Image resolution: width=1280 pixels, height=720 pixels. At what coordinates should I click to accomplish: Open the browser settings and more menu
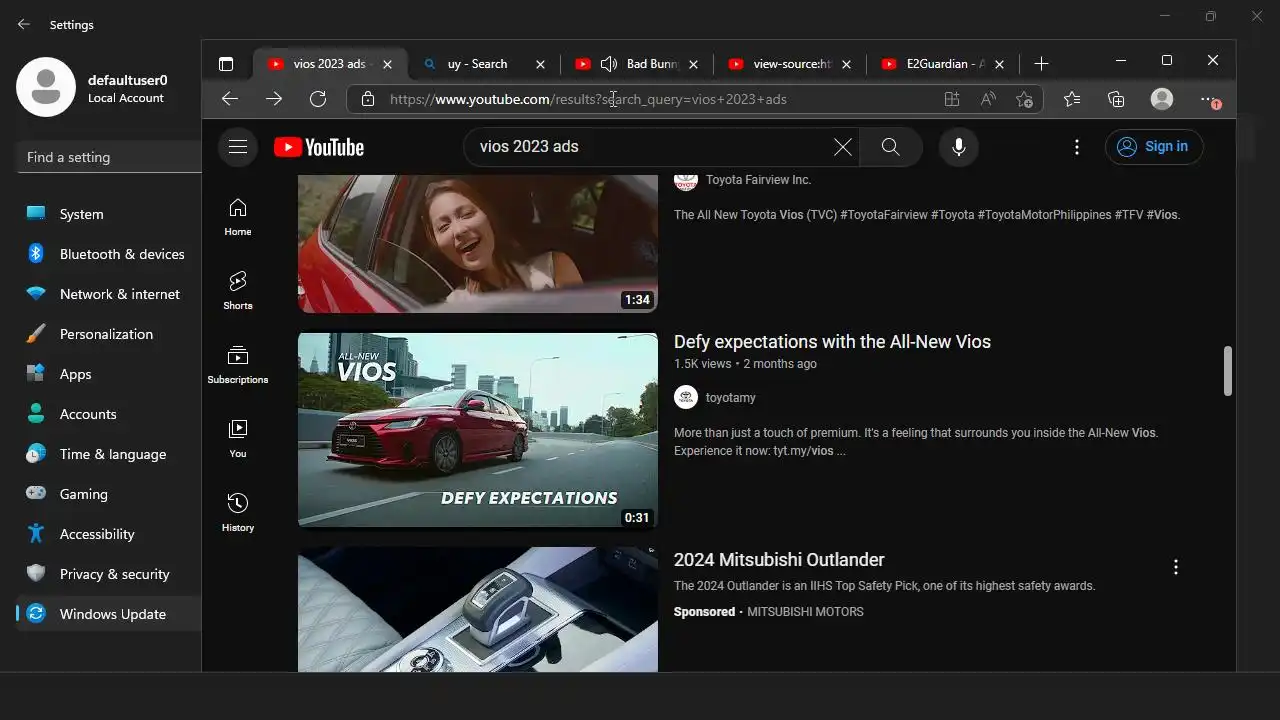(1210, 99)
